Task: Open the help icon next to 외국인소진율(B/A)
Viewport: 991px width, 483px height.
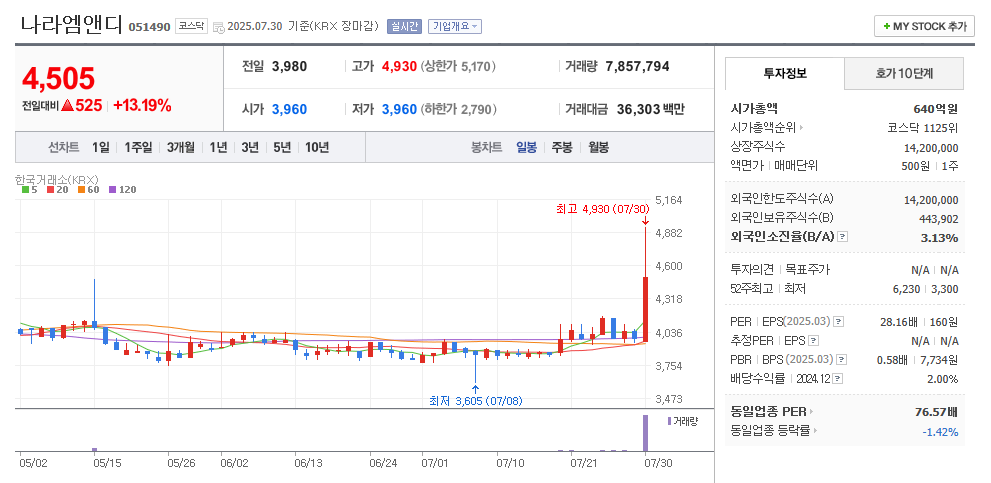Action: click(x=842, y=237)
